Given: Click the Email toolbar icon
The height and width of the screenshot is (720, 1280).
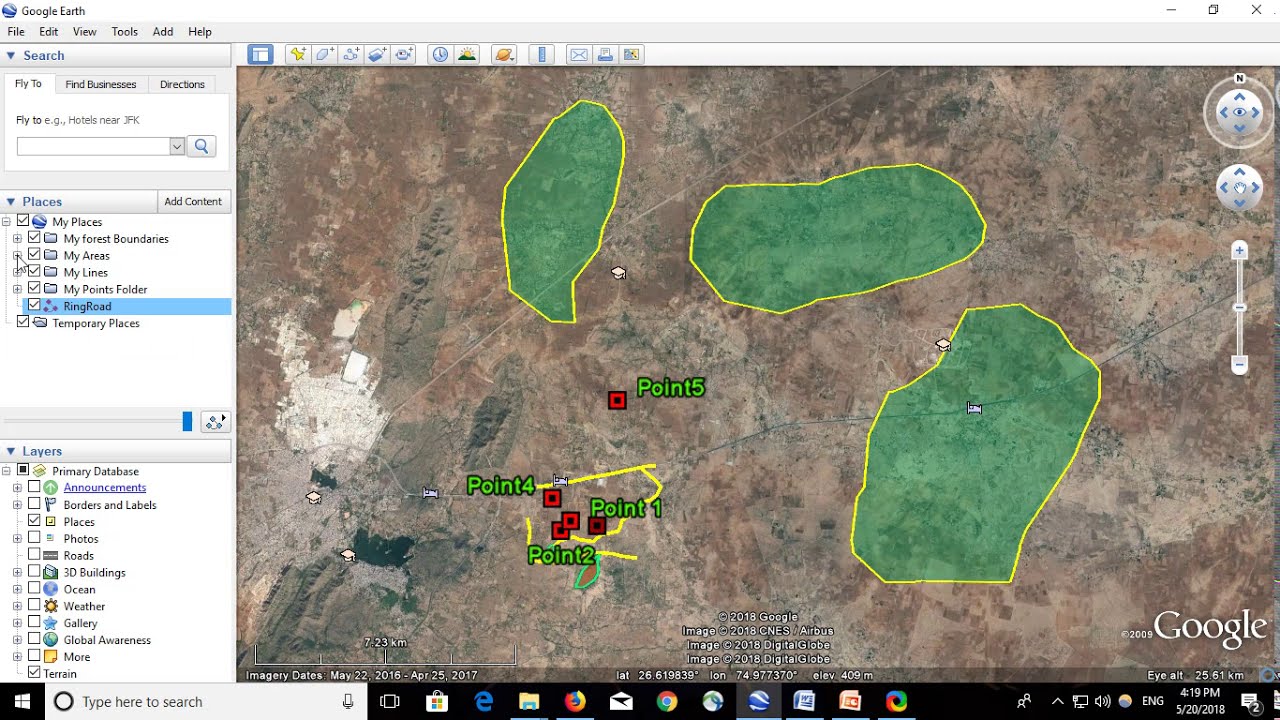Looking at the screenshot, I should coord(579,55).
